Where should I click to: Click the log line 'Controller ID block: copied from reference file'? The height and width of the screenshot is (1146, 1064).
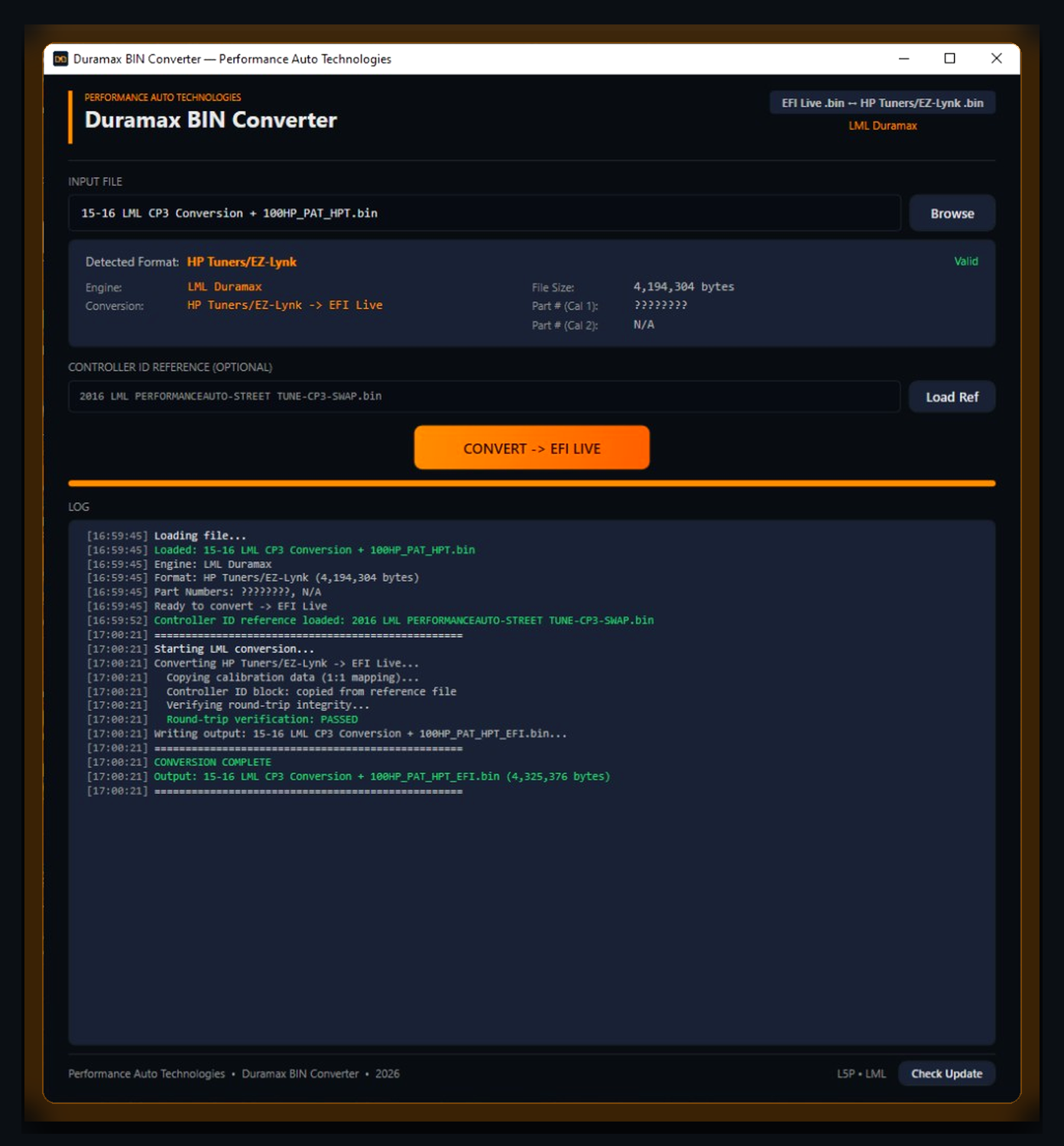312,691
